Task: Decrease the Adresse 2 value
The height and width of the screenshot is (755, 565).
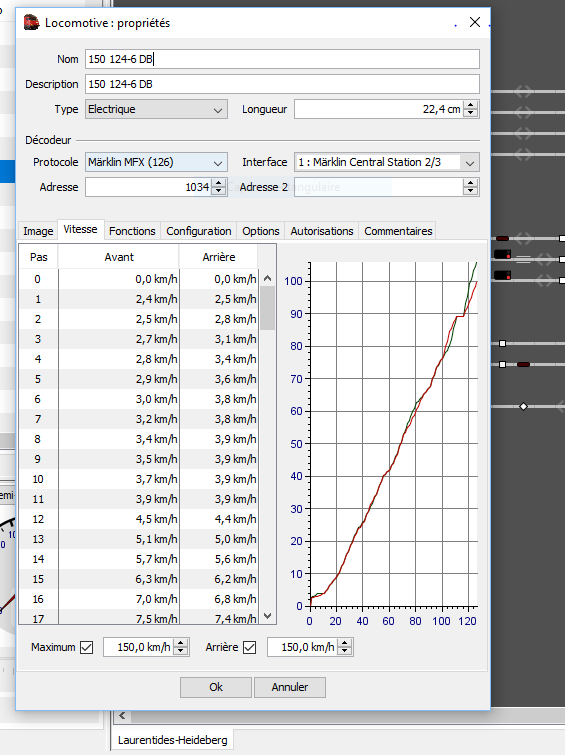Action: pos(471,192)
